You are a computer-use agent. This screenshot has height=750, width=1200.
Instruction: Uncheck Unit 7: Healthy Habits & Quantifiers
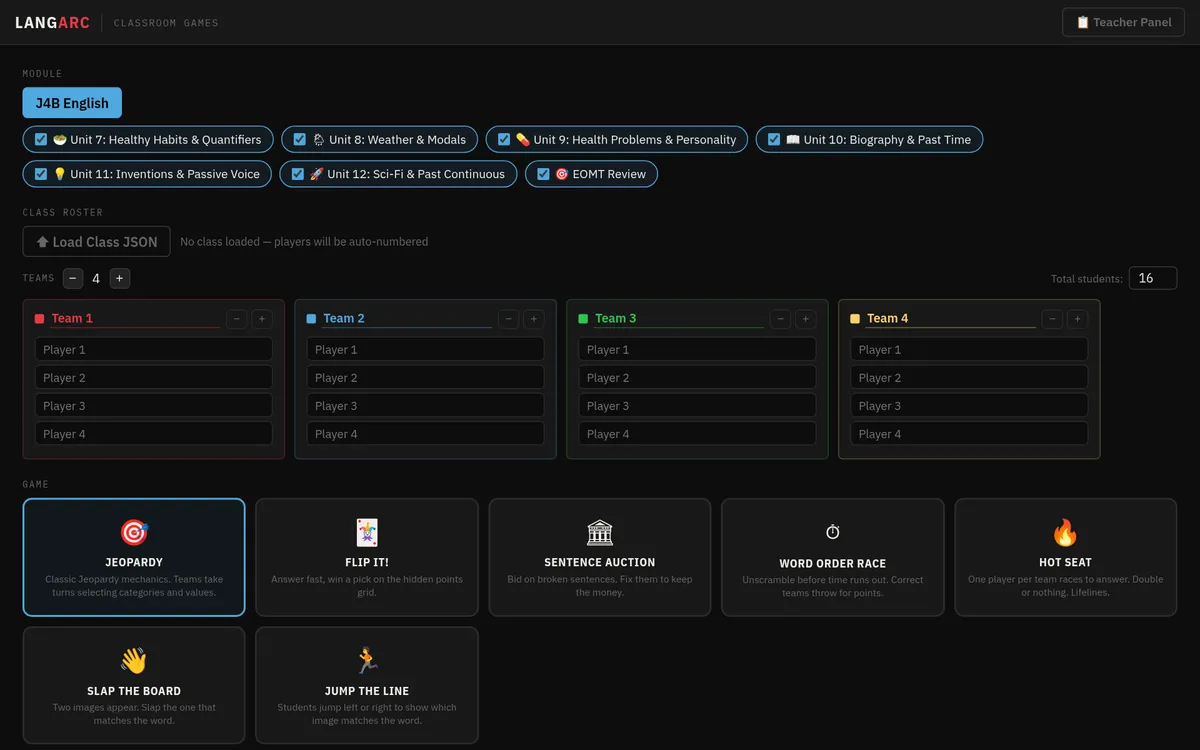(41, 140)
